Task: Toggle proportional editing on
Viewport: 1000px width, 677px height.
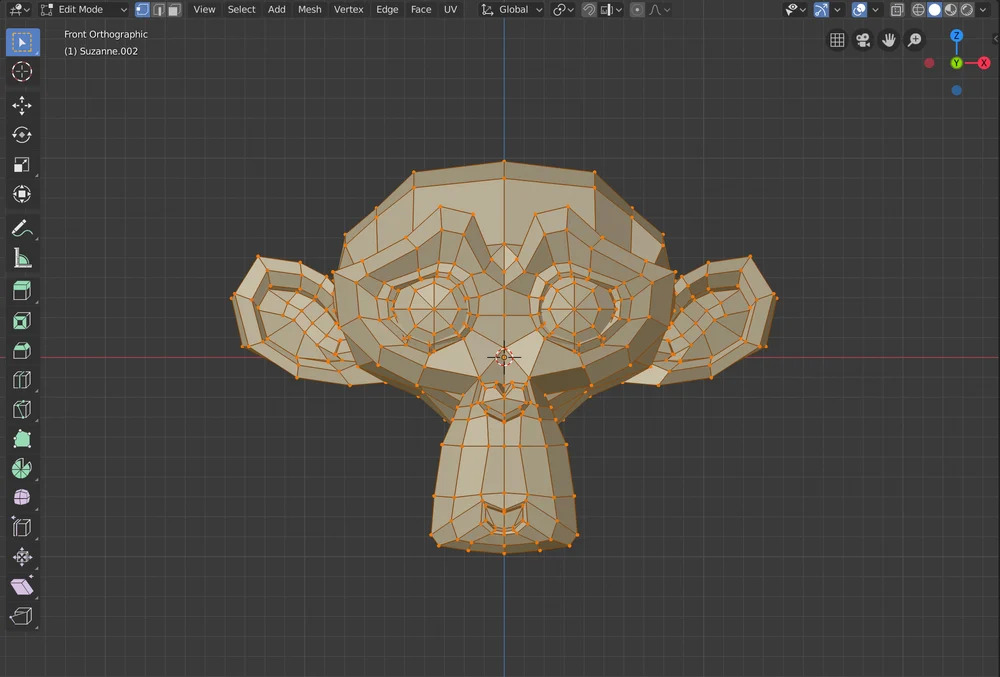Action: 637,10
